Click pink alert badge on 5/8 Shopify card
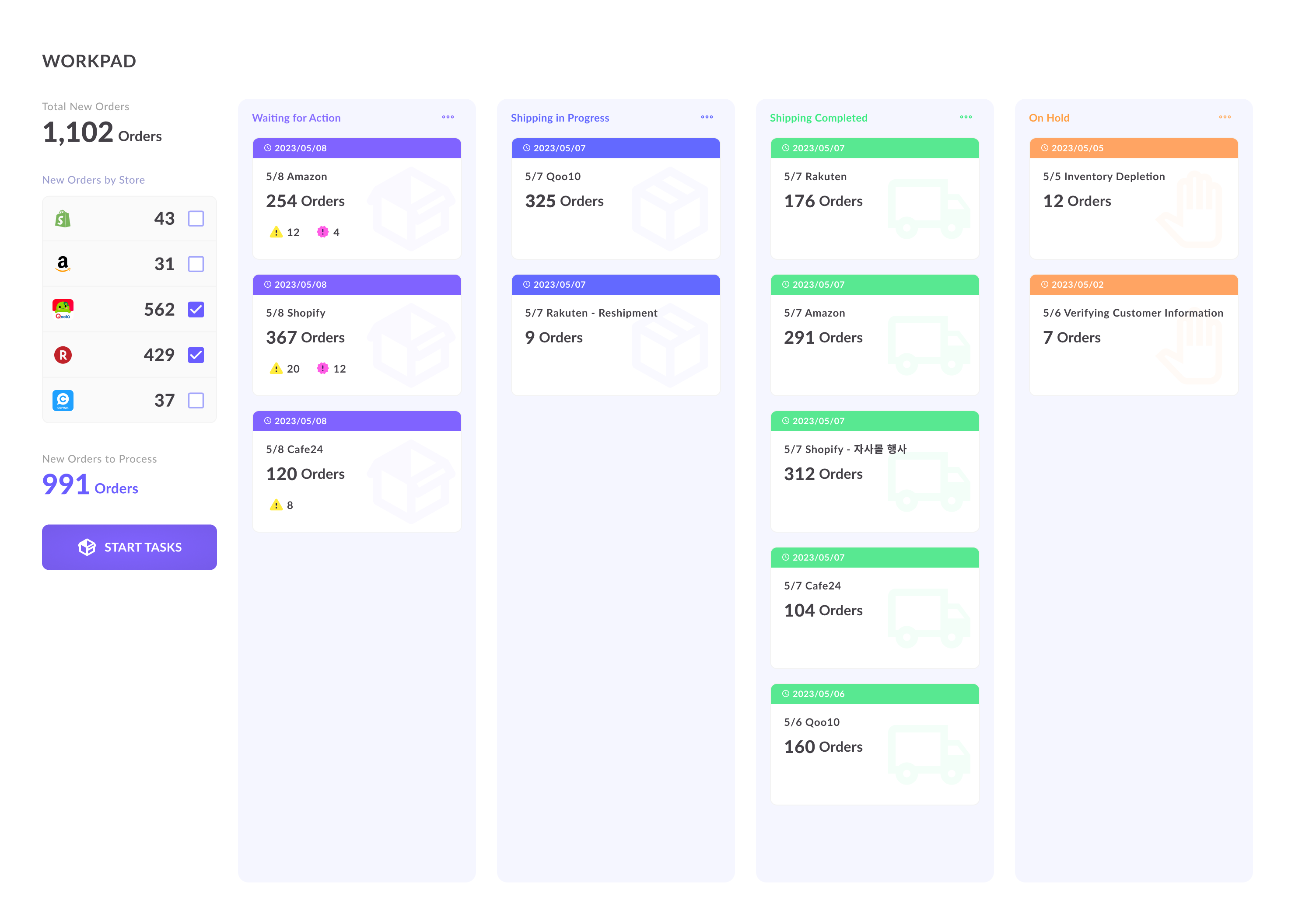The height and width of the screenshot is (924, 1295). [x=323, y=369]
